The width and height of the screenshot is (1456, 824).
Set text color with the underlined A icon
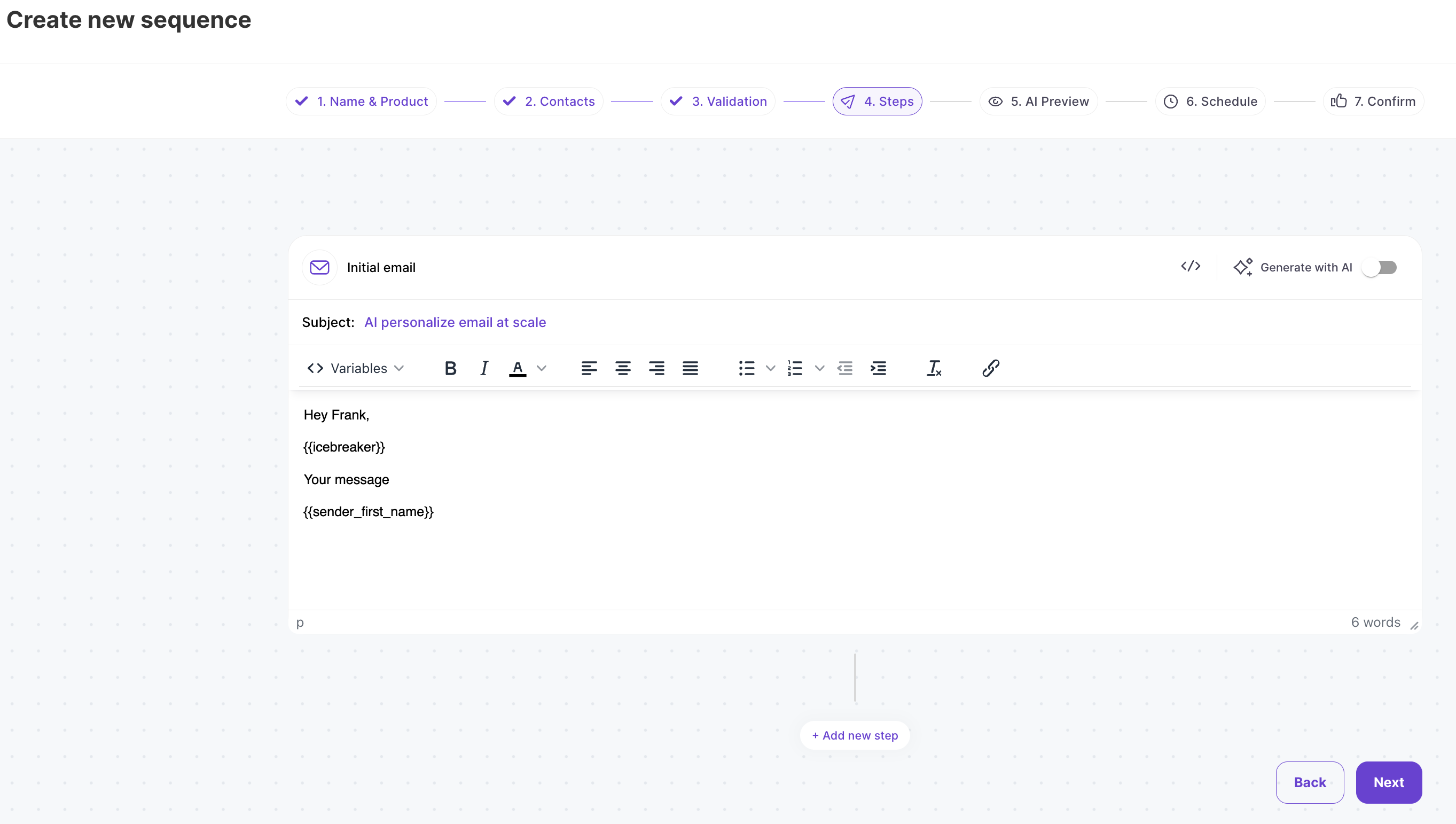[x=517, y=368]
